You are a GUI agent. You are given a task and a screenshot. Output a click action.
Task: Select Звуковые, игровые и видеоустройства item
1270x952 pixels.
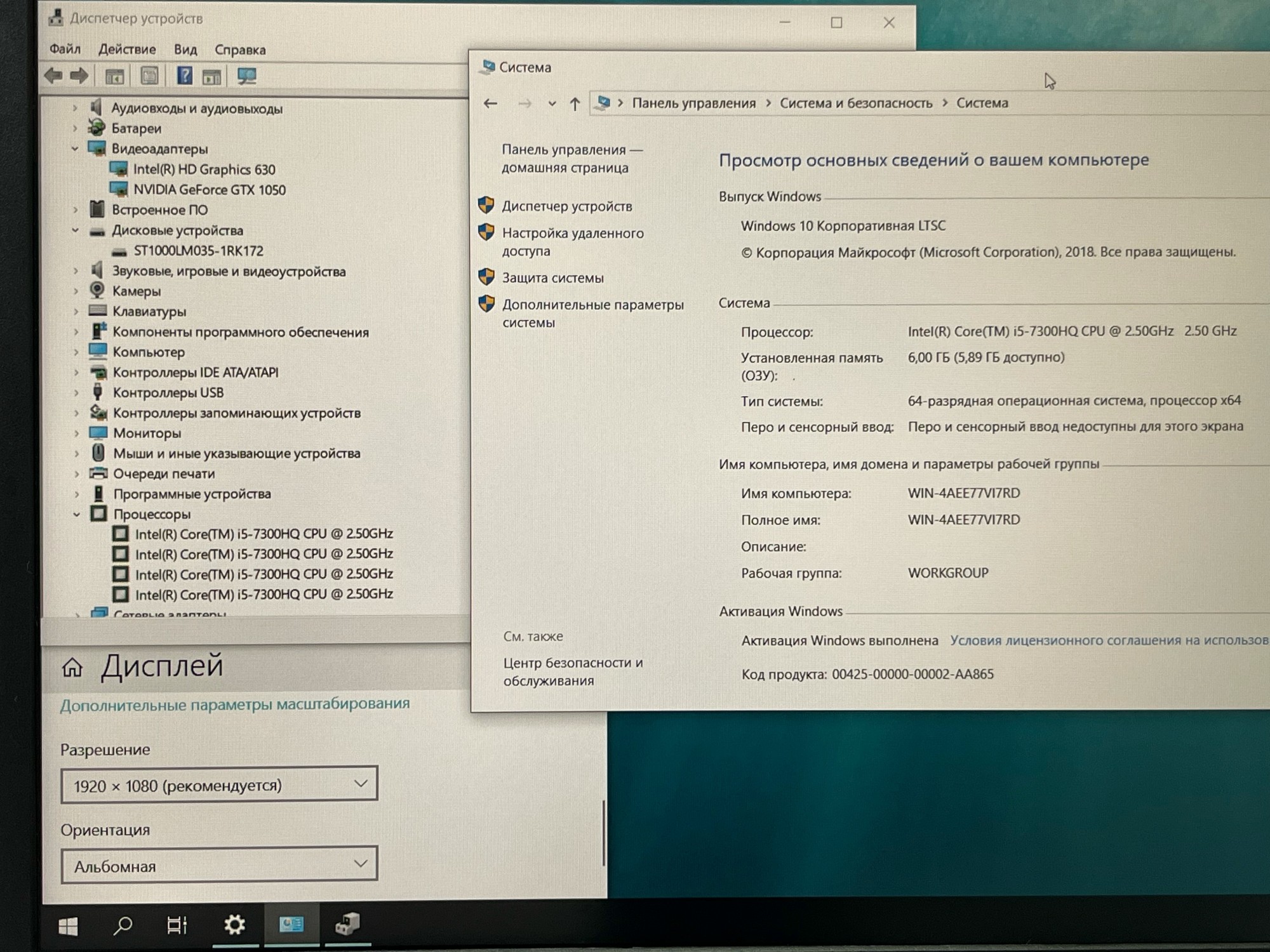tap(229, 271)
